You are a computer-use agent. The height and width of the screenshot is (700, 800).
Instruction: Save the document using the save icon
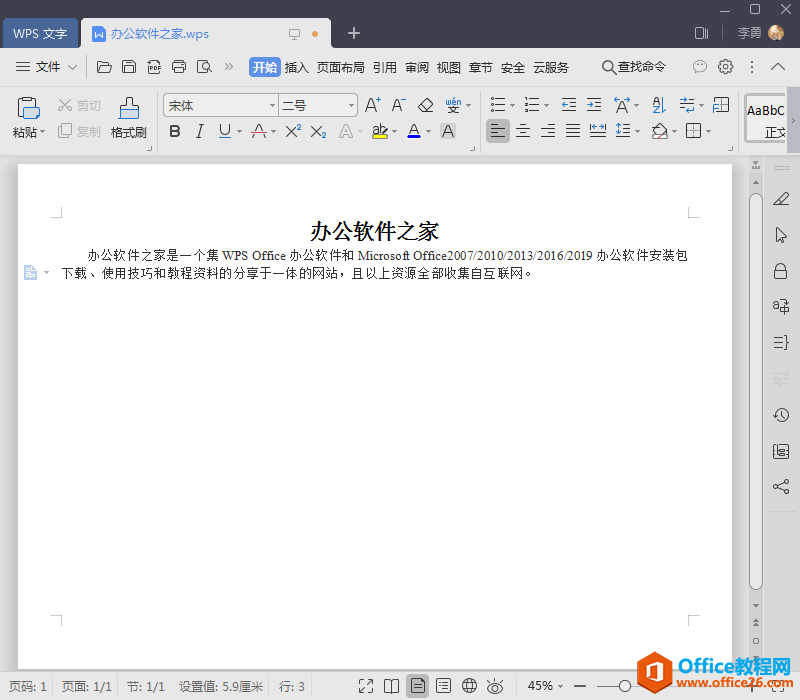click(129, 67)
